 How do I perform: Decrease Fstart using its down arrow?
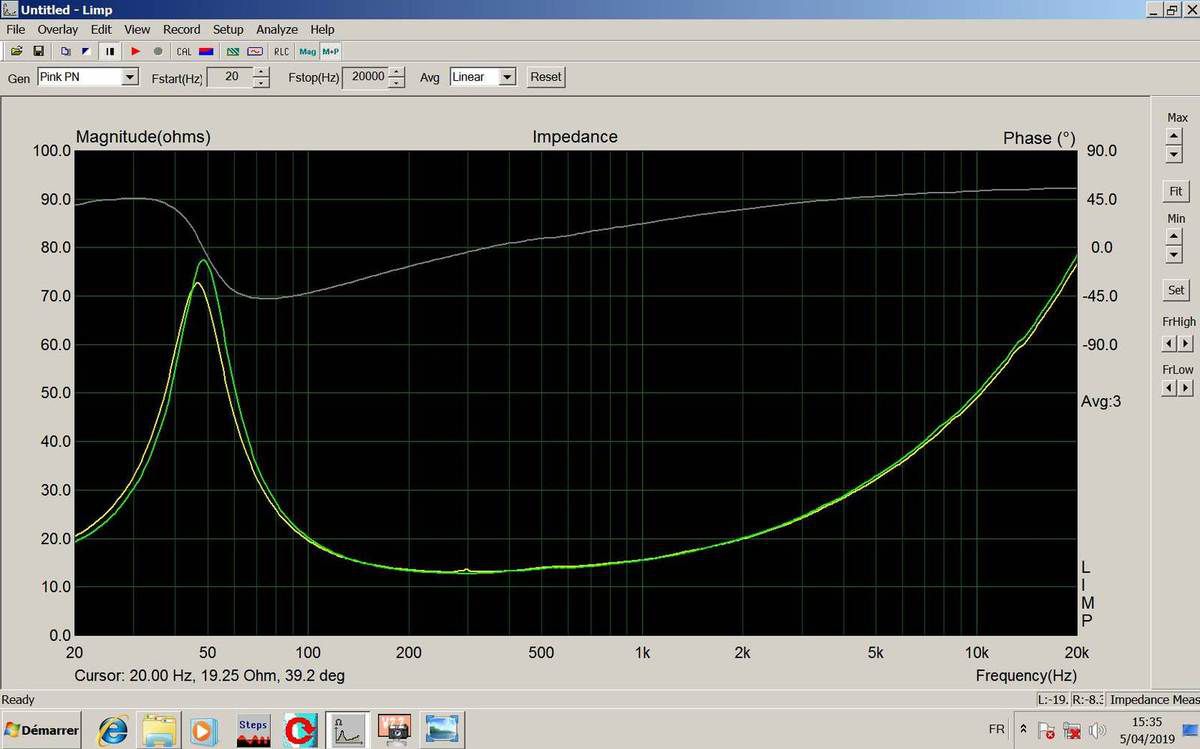click(261, 82)
